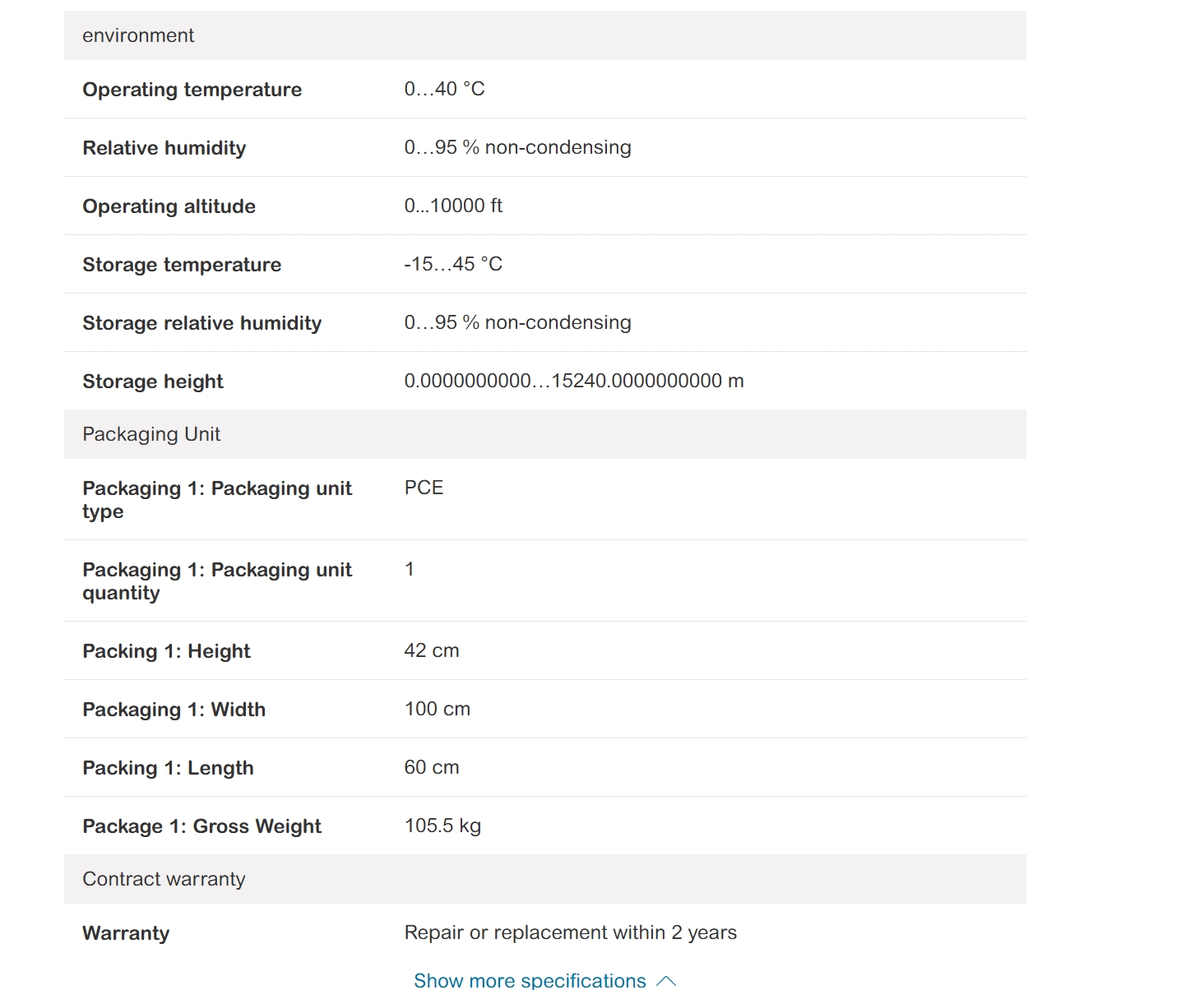
Task: Click the Contract warranty section header
Action: [164, 879]
